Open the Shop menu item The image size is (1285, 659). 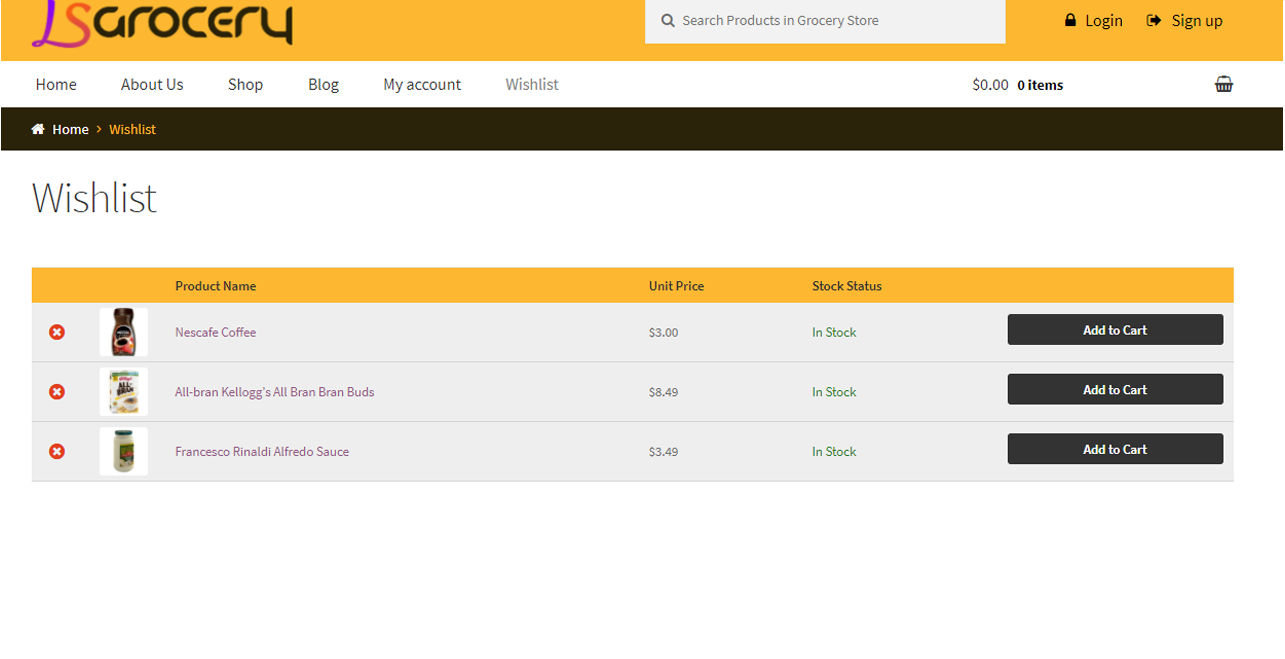[245, 84]
